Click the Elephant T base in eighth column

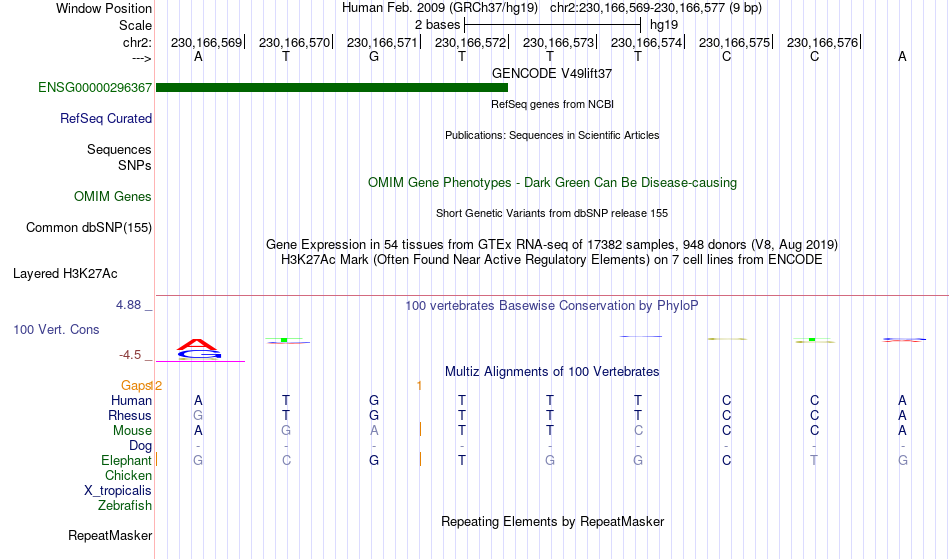(x=814, y=460)
